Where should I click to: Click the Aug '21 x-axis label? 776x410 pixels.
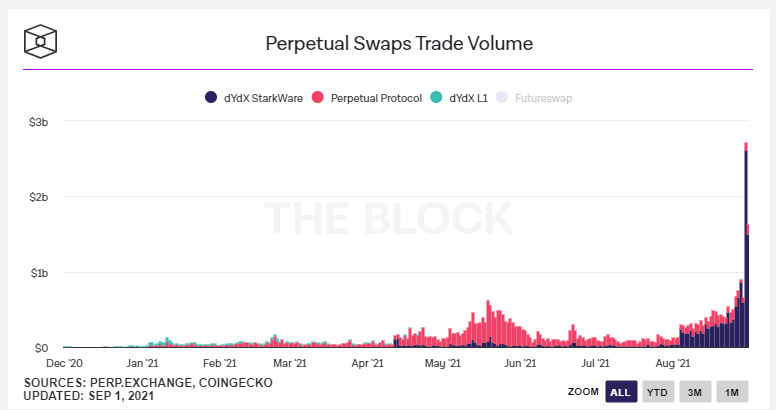[x=673, y=363]
